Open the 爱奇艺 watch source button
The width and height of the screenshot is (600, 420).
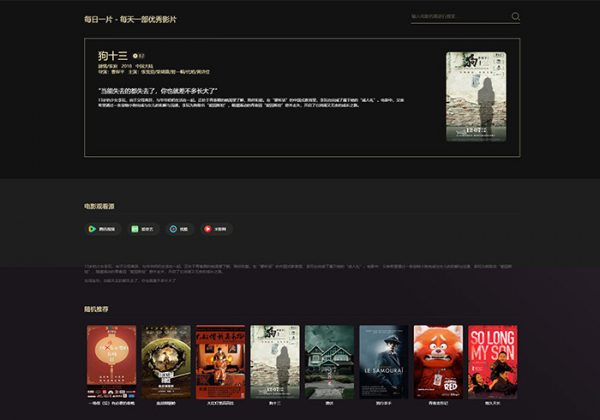tap(144, 229)
